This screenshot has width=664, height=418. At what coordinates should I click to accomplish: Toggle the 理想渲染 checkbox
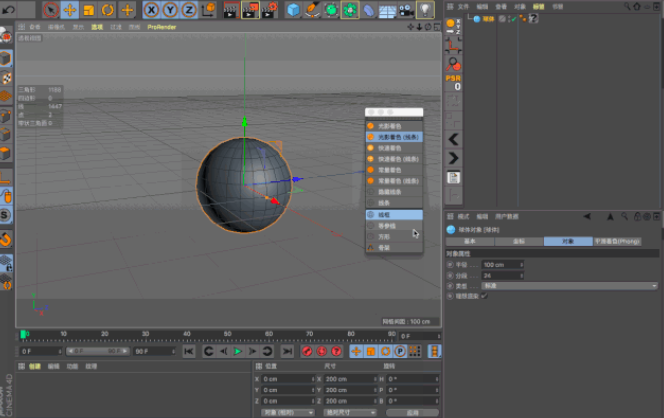point(484,296)
